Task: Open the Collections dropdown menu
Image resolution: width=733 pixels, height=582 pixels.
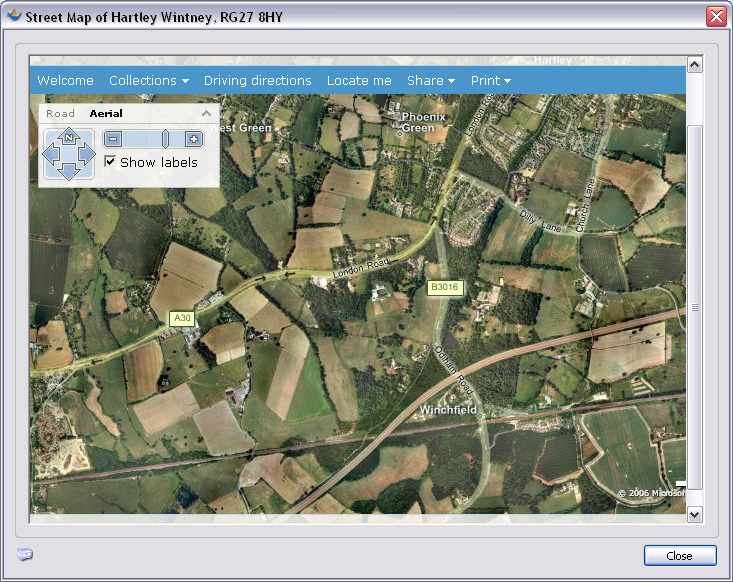Action: point(149,81)
